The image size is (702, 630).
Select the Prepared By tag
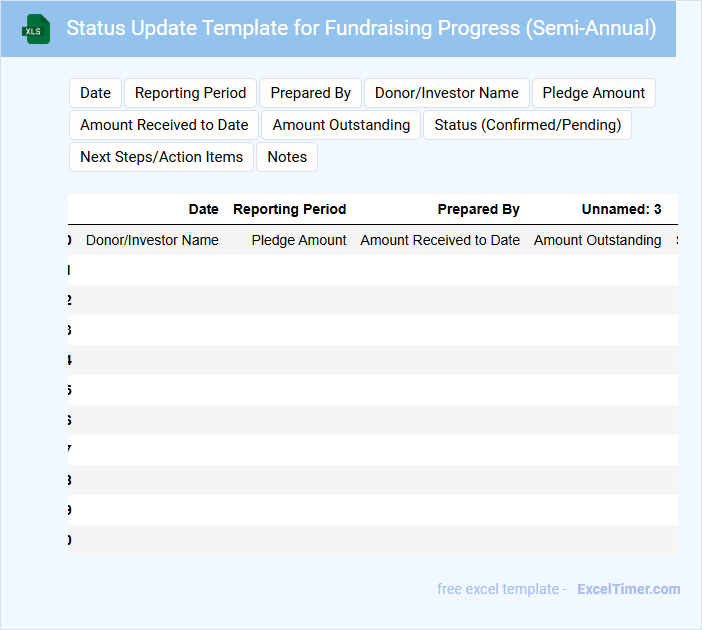coord(310,93)
